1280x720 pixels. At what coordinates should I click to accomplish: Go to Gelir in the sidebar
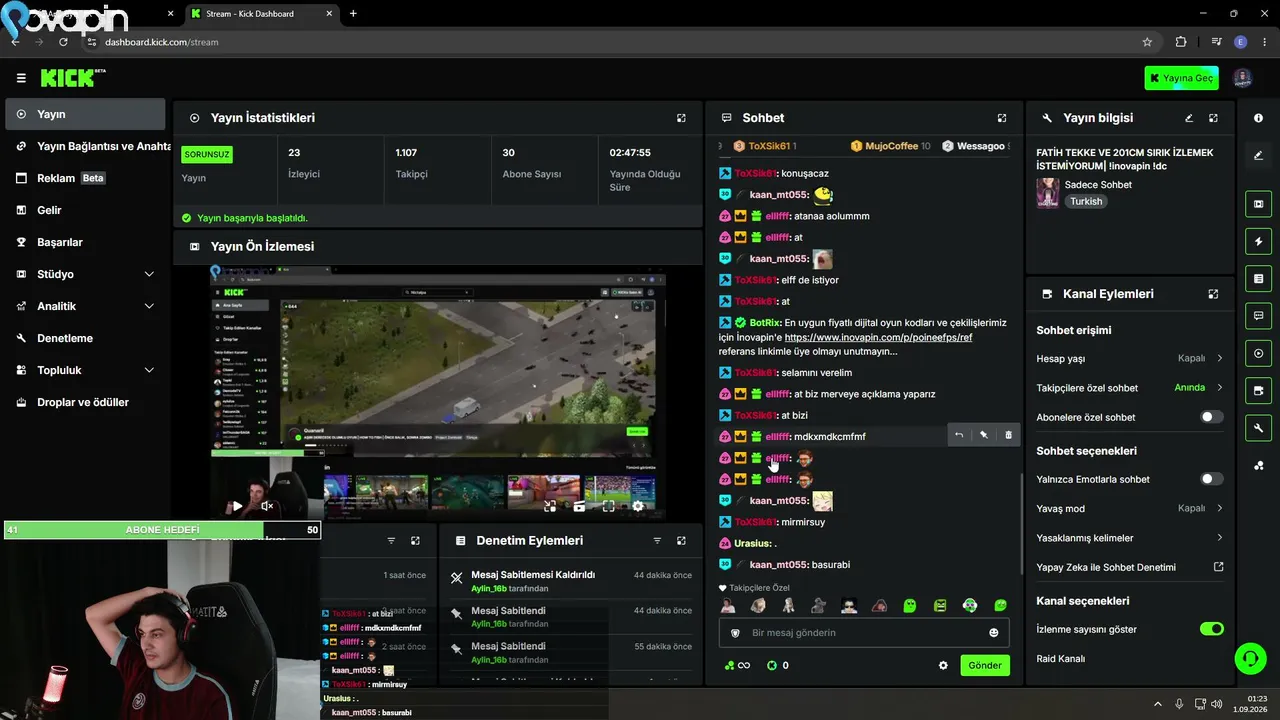[85, 210]
